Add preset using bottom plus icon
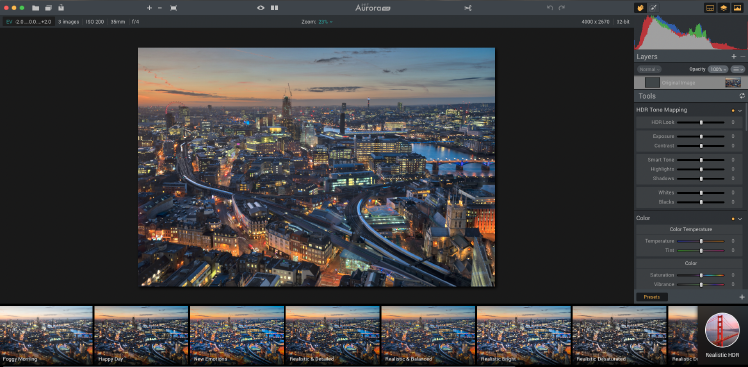 click(x=742, y=297)
